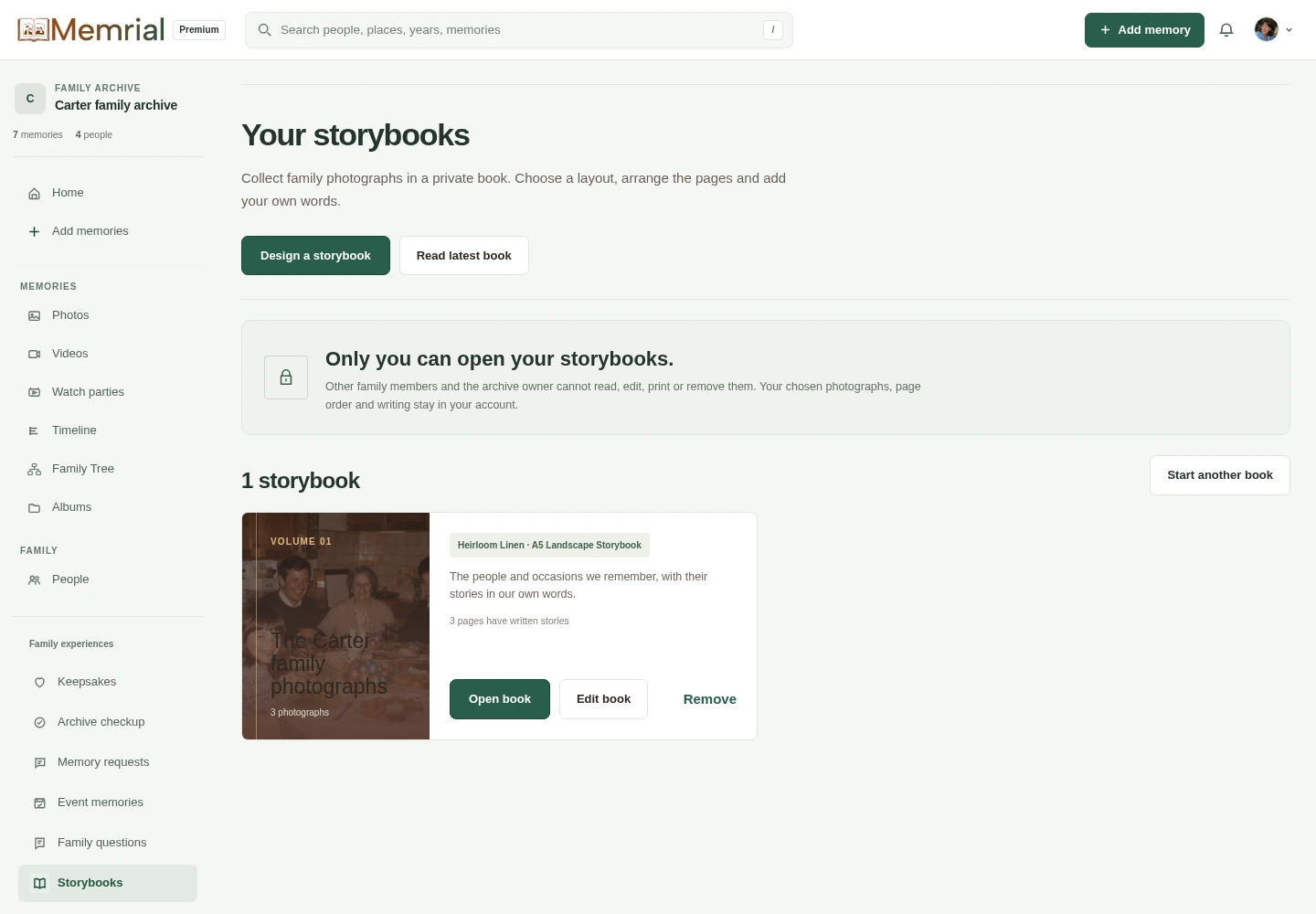Click the Event memories calendar icon
The height and width of the screenshot is (914, 1316).
(39, 802)
